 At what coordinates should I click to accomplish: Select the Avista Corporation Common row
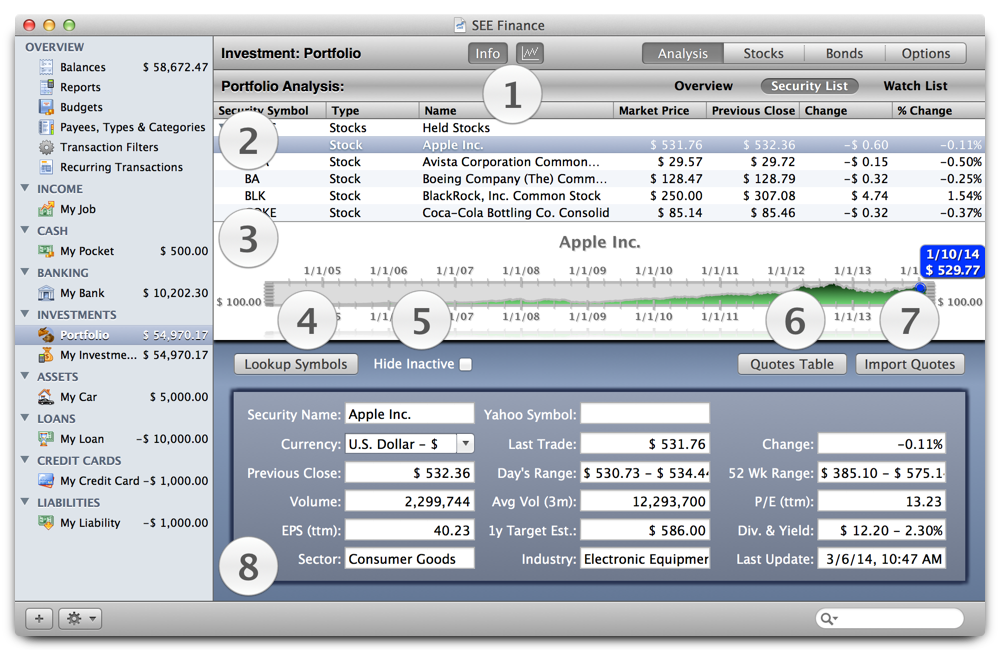click(599, 162)
